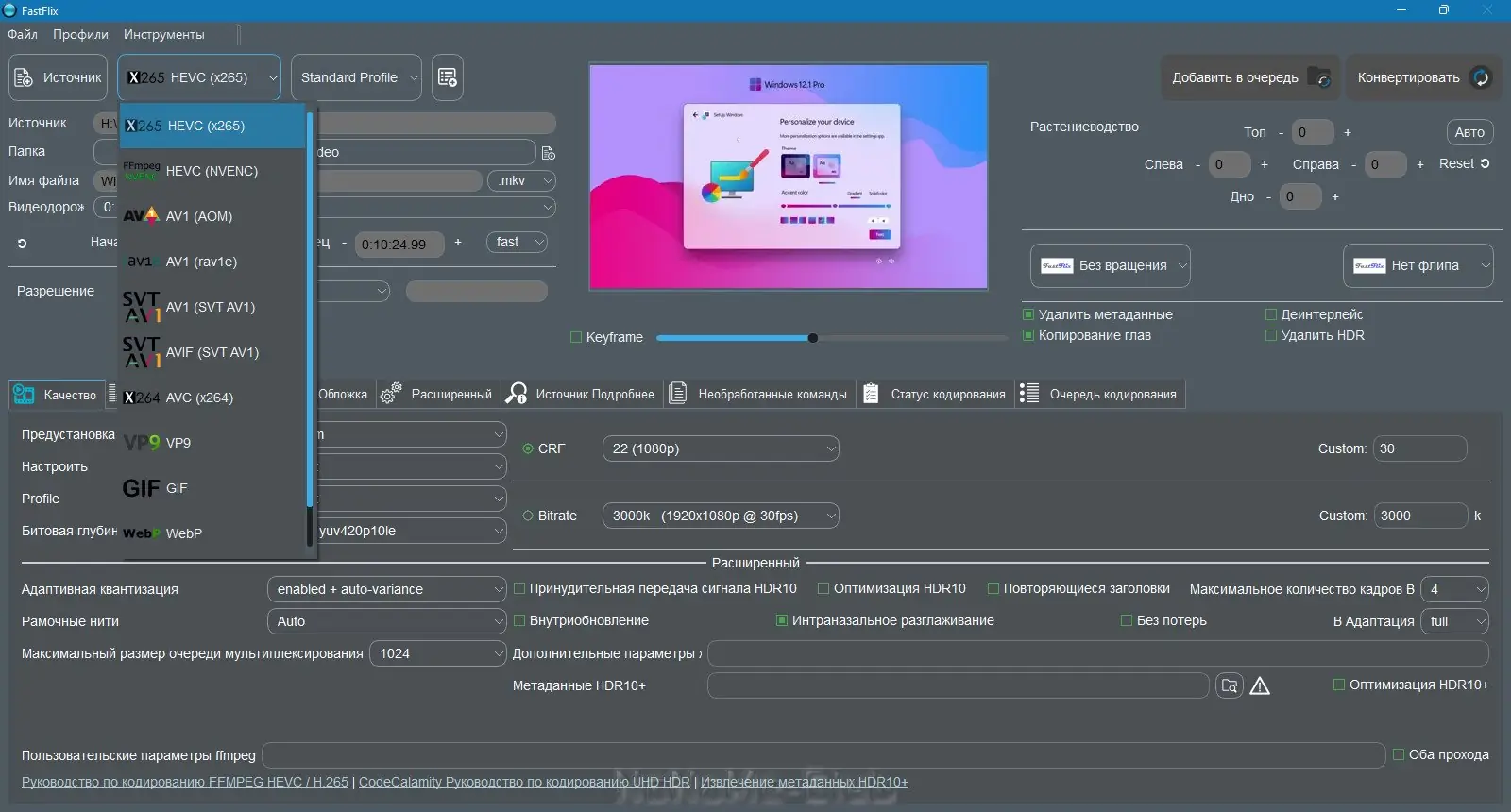Toggle the copy chapters checkbox
This screenshot has height=812, width=1511.
[1028, 335]
